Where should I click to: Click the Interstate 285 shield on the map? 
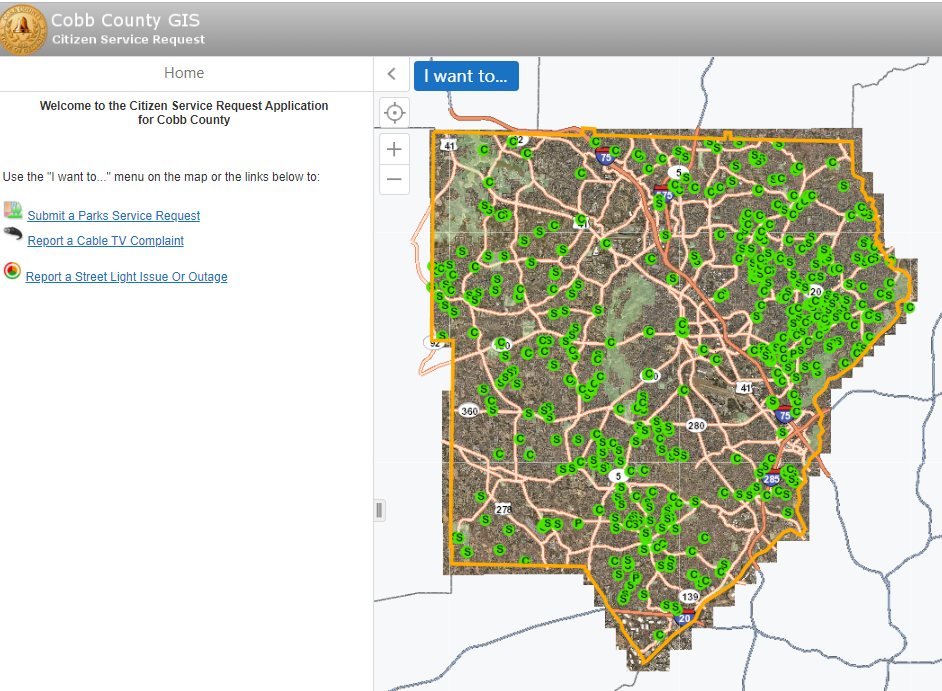771,479
